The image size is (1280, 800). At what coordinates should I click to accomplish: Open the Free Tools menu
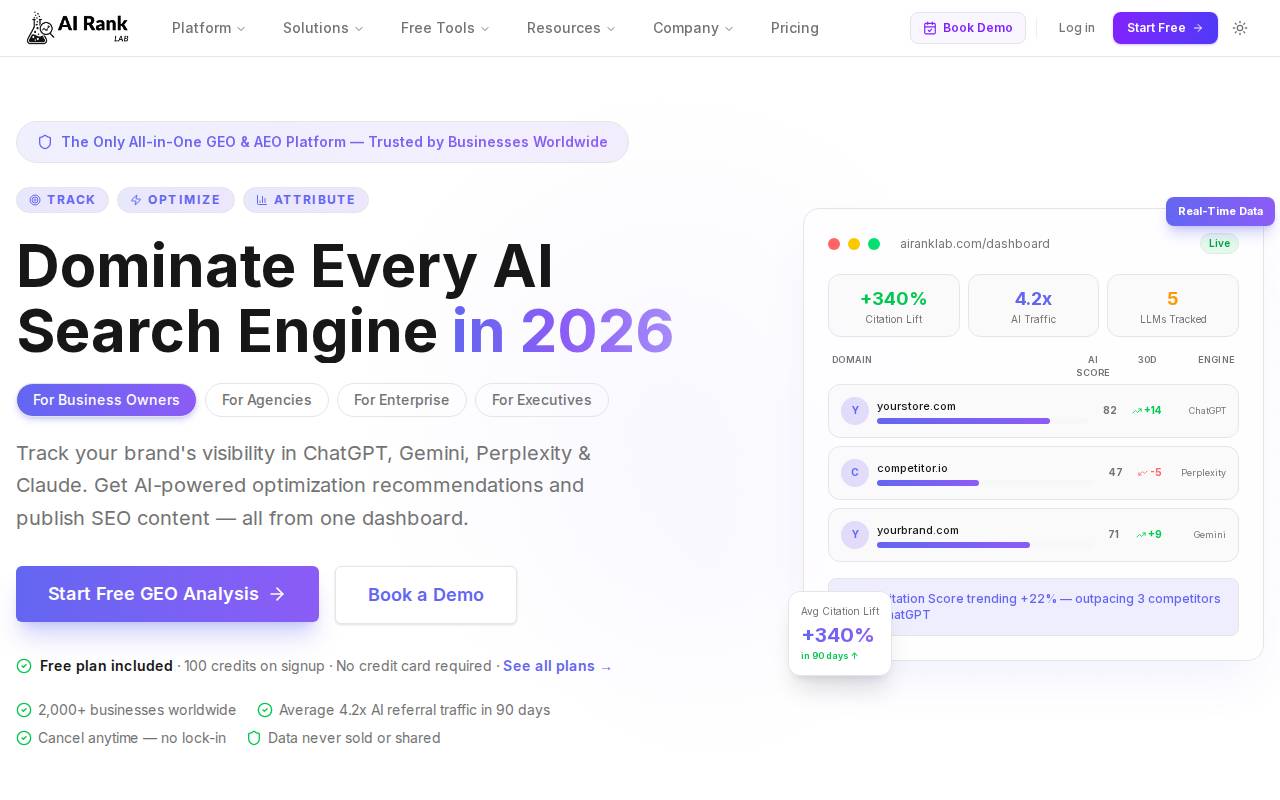click(x=445, y=28)
